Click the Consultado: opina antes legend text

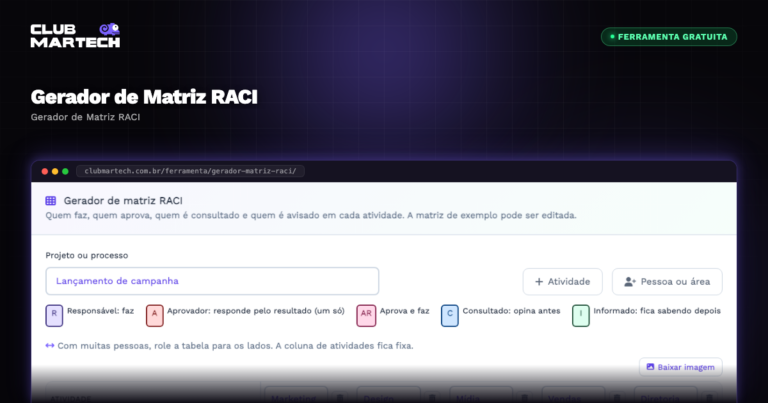point(511,311)
